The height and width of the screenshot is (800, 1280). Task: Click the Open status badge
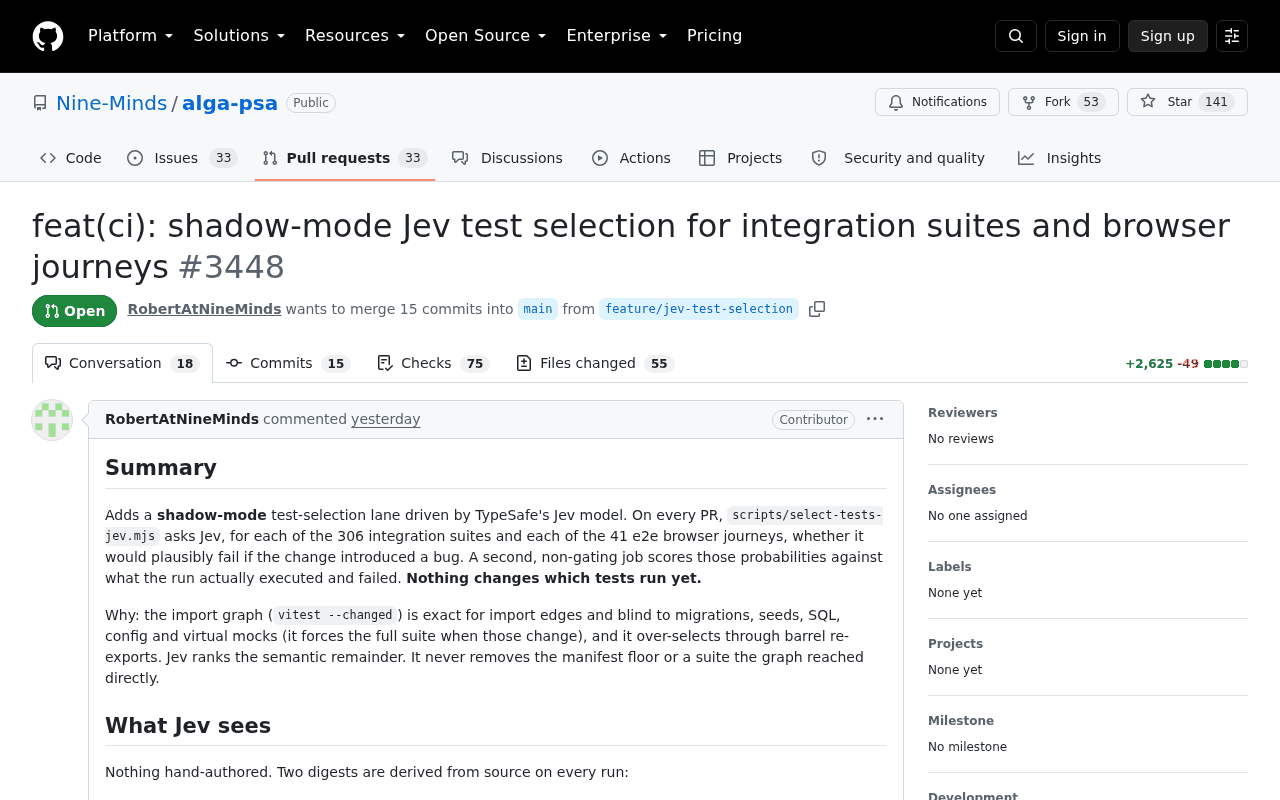[74, 311]
